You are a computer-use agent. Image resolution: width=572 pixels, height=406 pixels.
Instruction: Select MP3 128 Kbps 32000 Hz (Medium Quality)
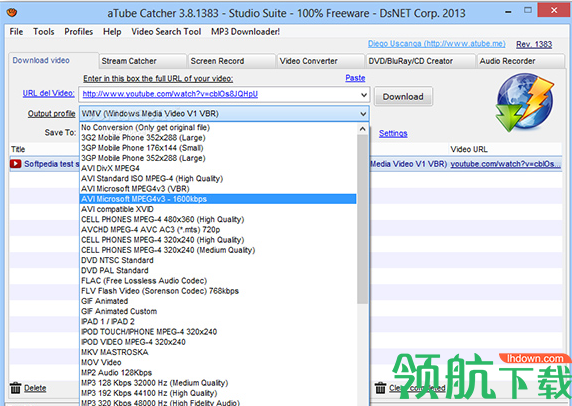coord(218,383)
